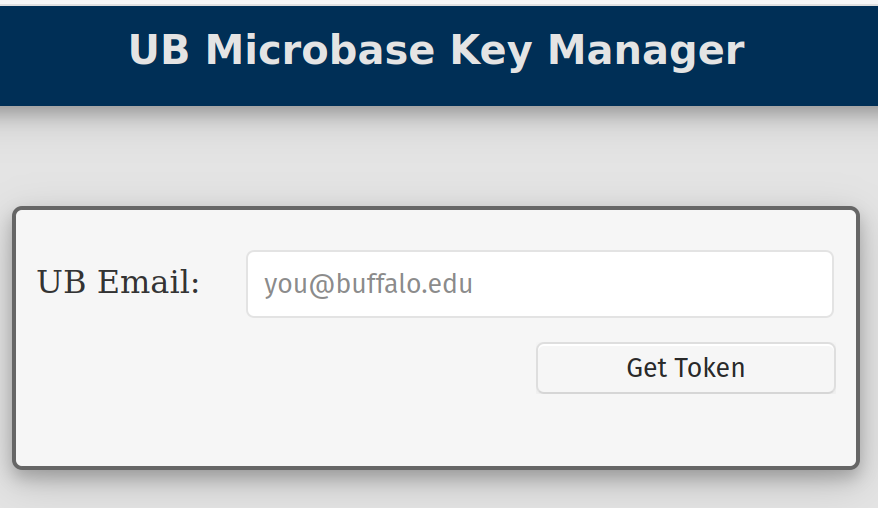The width and height of the screenshot is (878, 508).
Task: Click inside the email textbox
Action: pos(539,284)
